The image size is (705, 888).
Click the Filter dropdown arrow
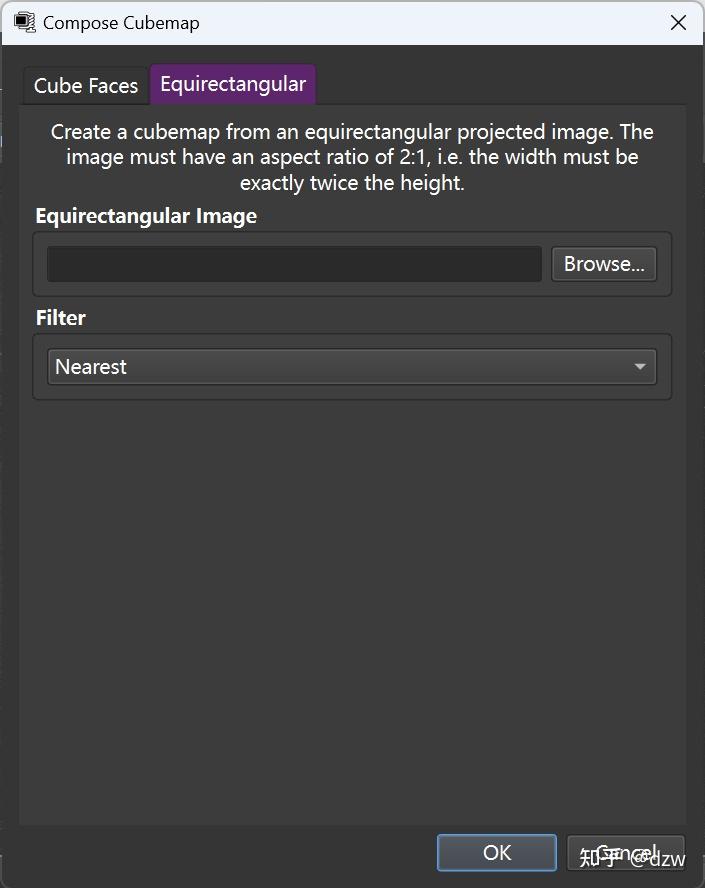click(x=640, y=366)
